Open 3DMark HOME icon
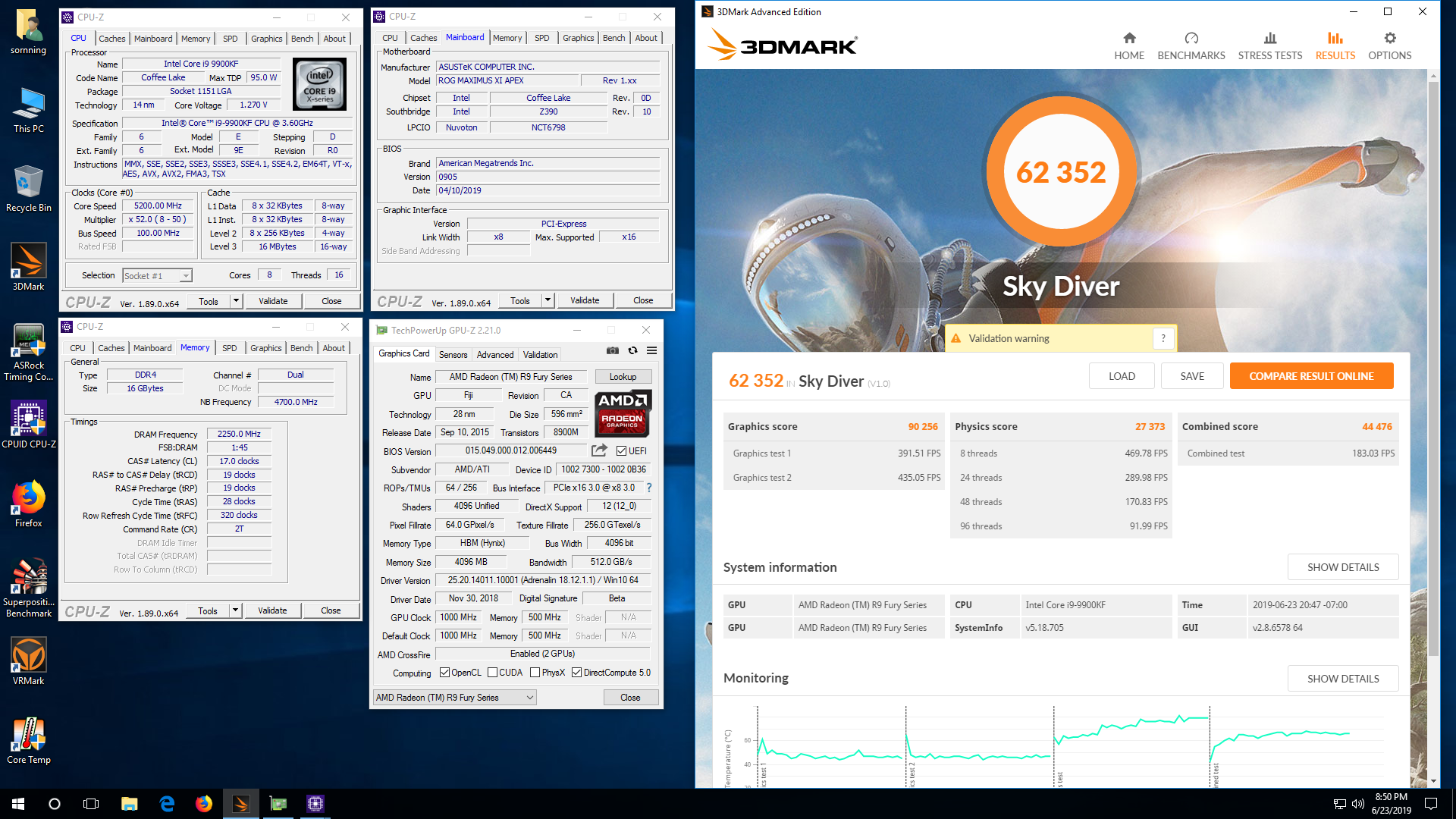This screenshot has width=1456, height=819. pos(1129,38)
